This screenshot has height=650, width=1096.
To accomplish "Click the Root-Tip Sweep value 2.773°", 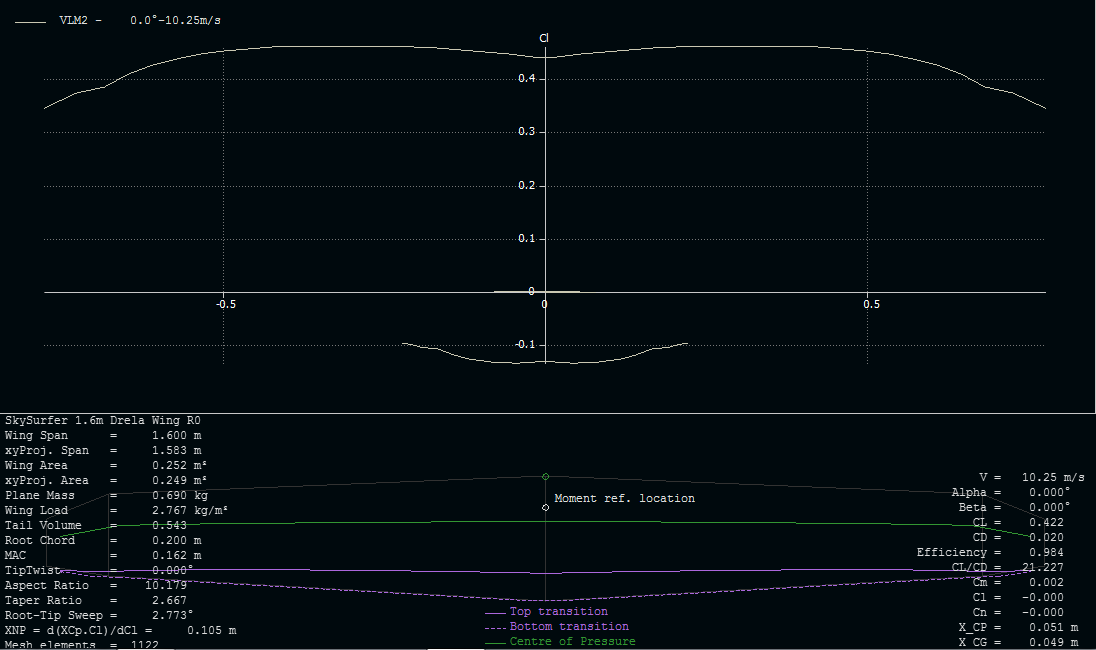I will (x=173, y=616).
